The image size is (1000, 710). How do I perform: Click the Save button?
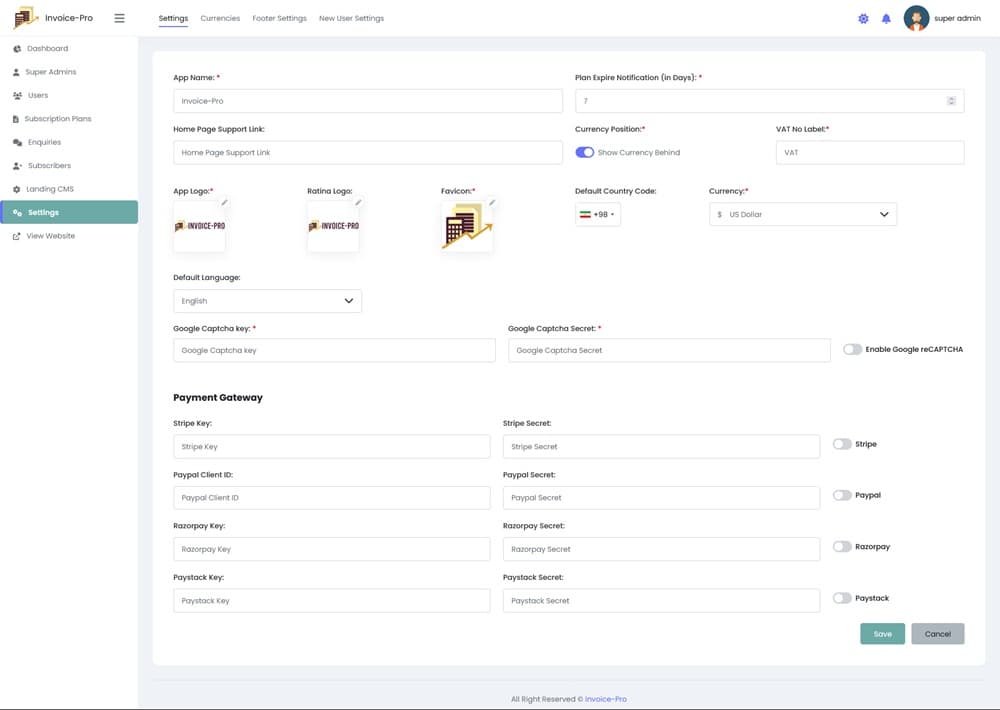tap(882, 634)
